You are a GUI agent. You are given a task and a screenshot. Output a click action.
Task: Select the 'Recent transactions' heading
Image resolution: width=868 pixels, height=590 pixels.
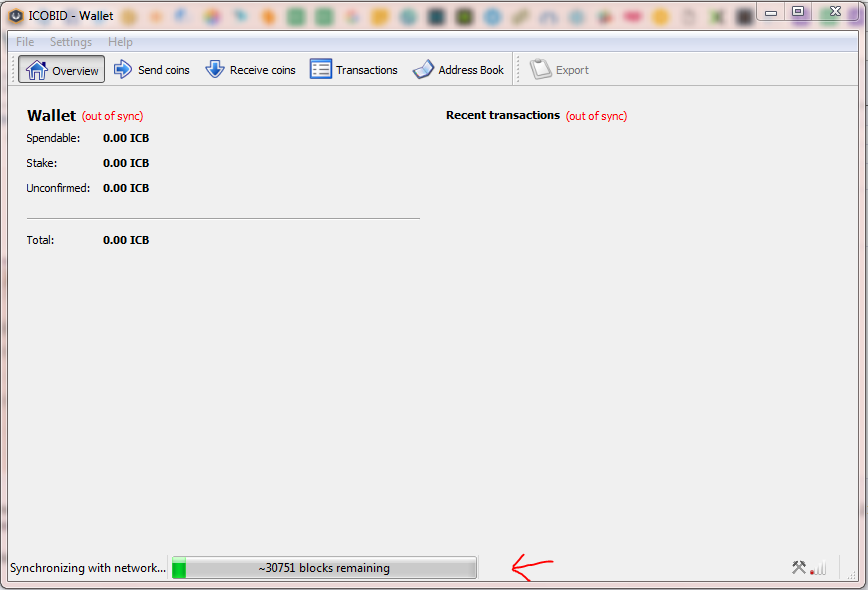pos(503,115)
